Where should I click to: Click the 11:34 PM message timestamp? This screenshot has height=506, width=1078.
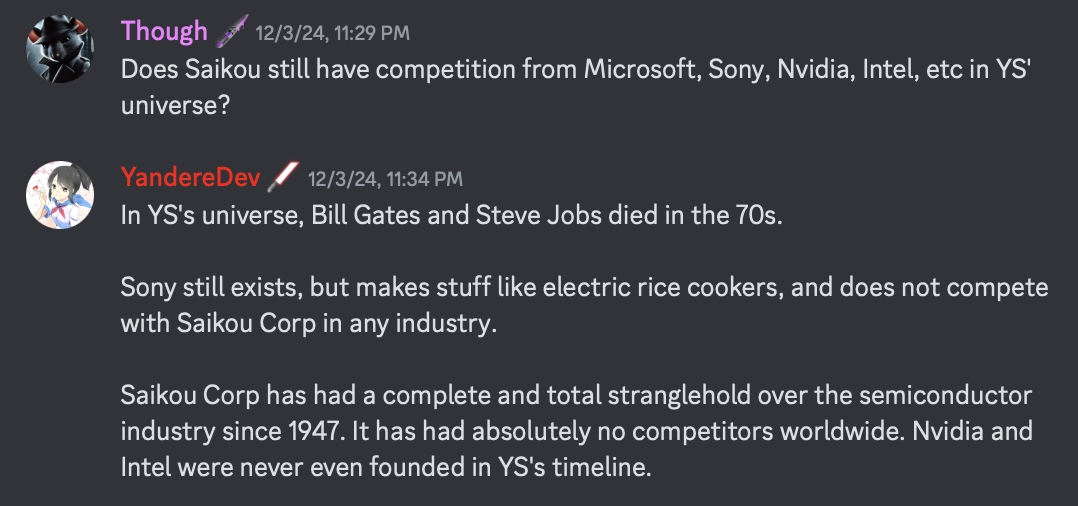pos(385,179)
